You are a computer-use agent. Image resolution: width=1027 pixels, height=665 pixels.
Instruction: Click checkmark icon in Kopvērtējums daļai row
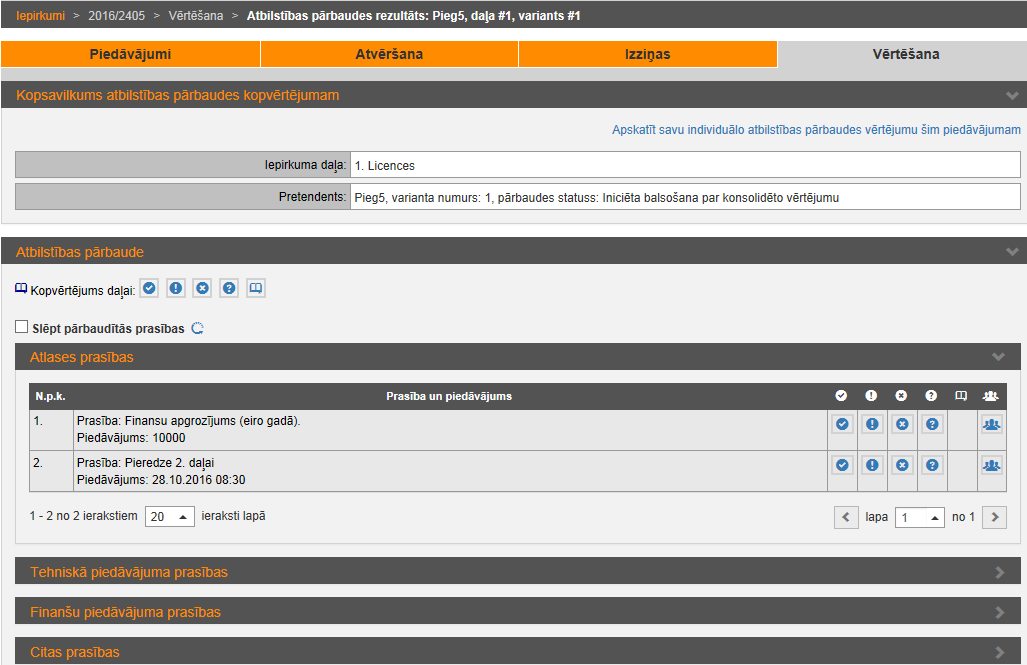(x=149, y=289)
